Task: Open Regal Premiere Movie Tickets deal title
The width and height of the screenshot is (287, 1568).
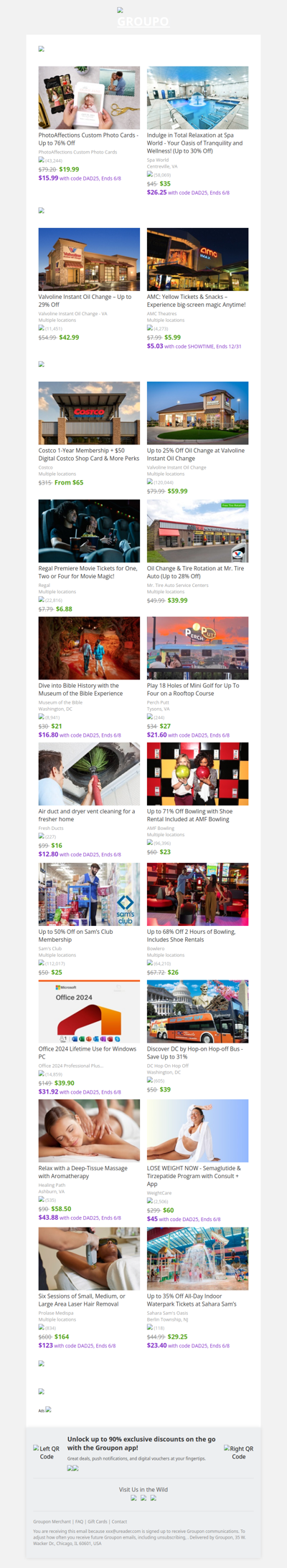Action: tap(88, 572)
